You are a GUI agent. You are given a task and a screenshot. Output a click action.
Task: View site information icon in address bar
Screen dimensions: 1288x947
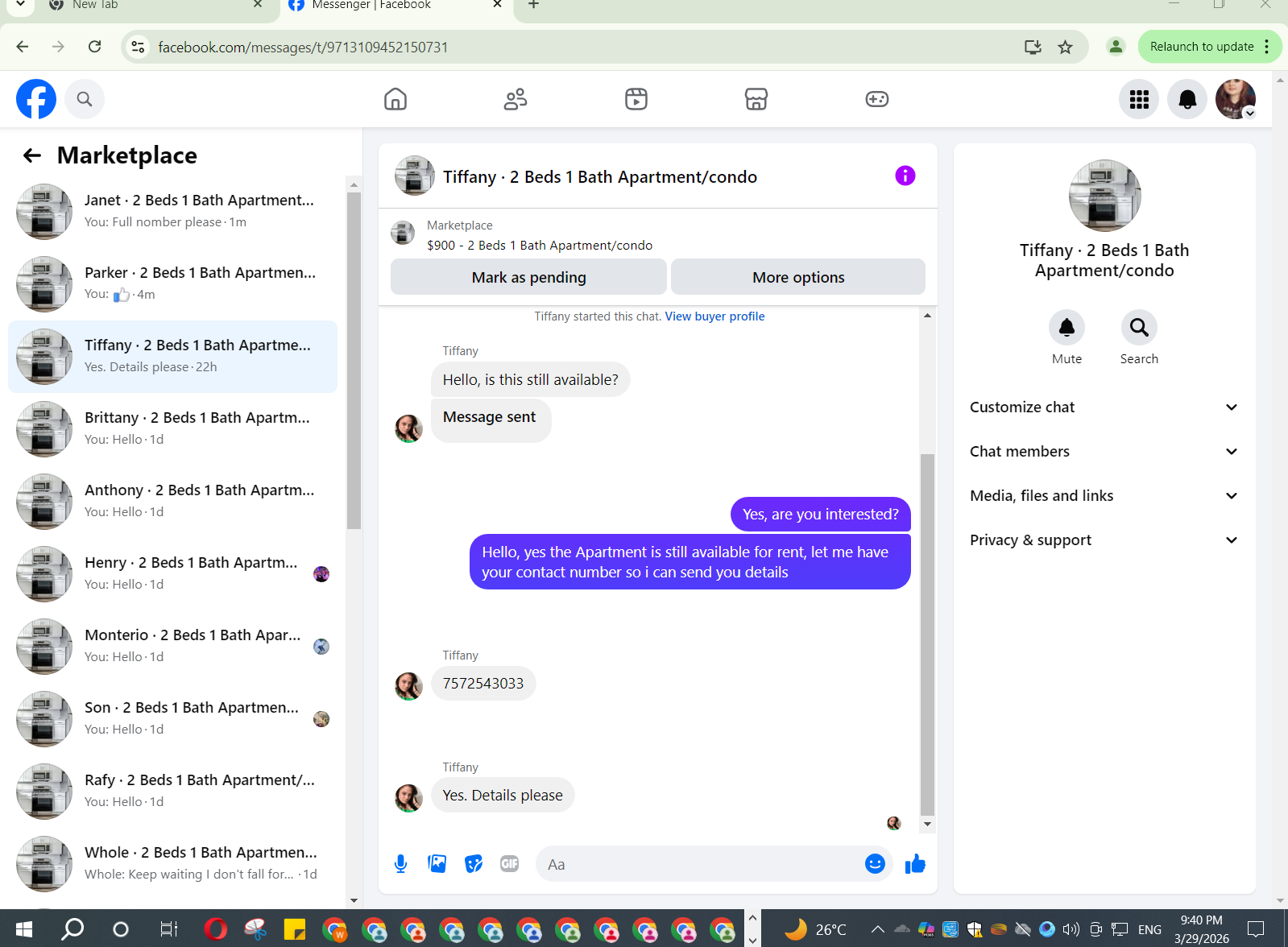tap(139, 47)
